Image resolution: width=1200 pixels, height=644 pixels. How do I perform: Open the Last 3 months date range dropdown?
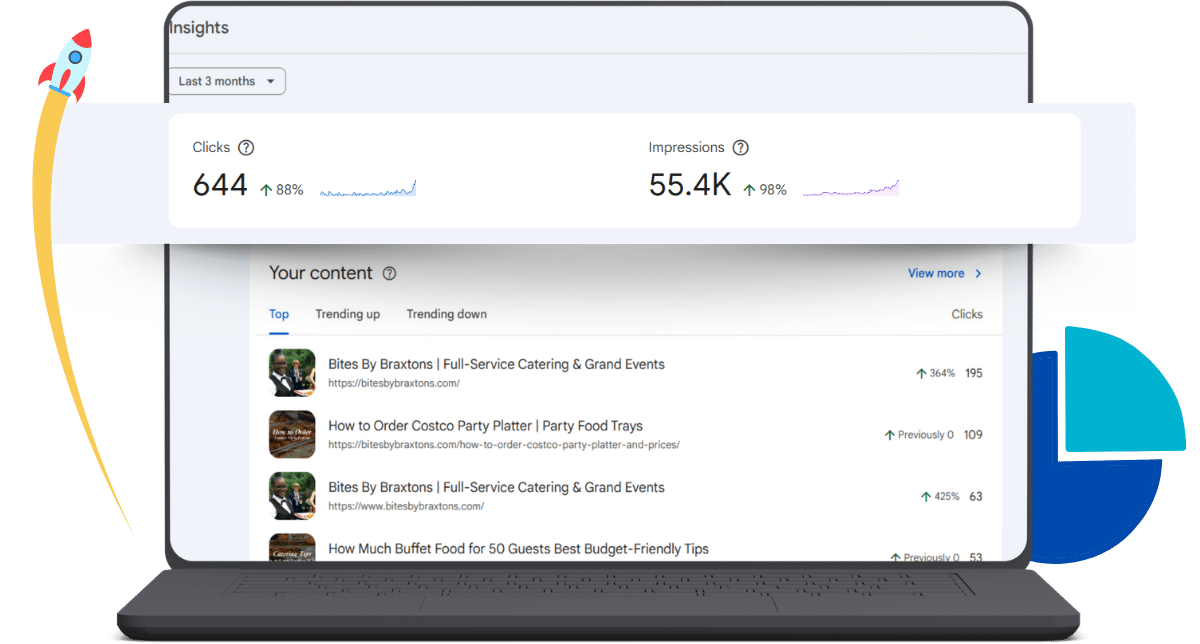tap(227, 81)
